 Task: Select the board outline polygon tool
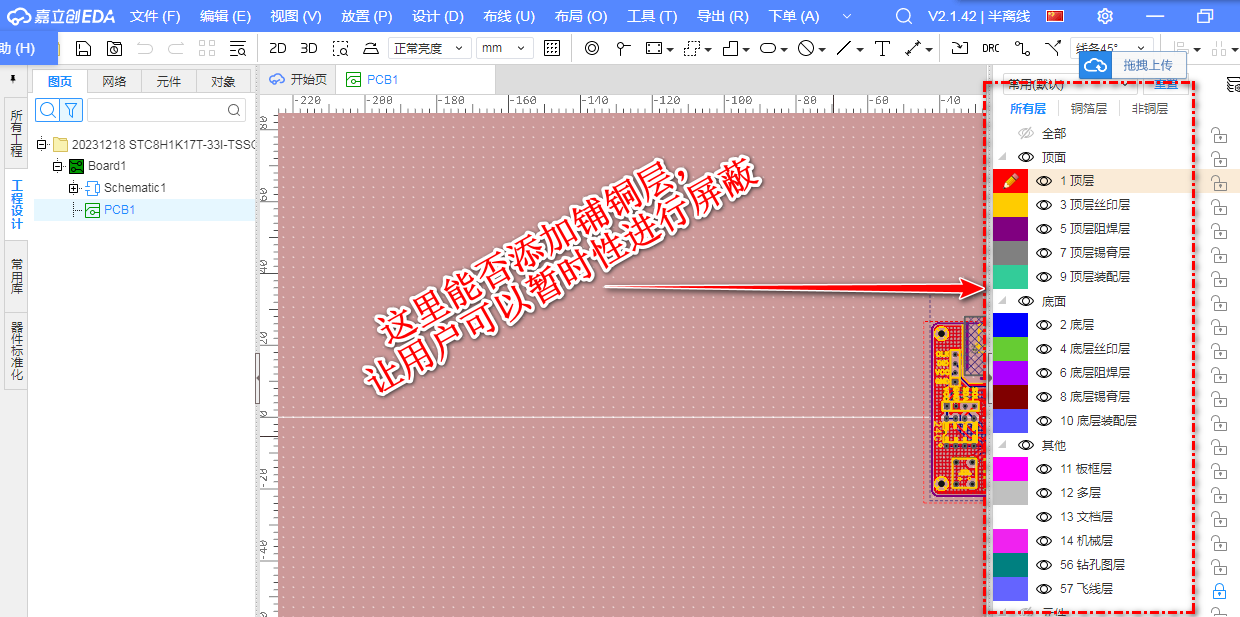point(730,48)
